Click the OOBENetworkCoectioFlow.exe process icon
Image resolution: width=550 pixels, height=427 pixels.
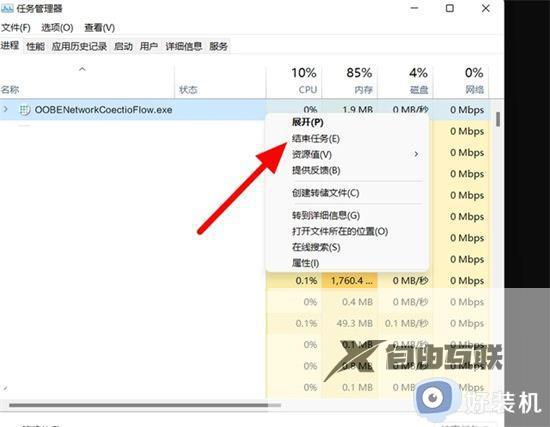tap(25, 110)
